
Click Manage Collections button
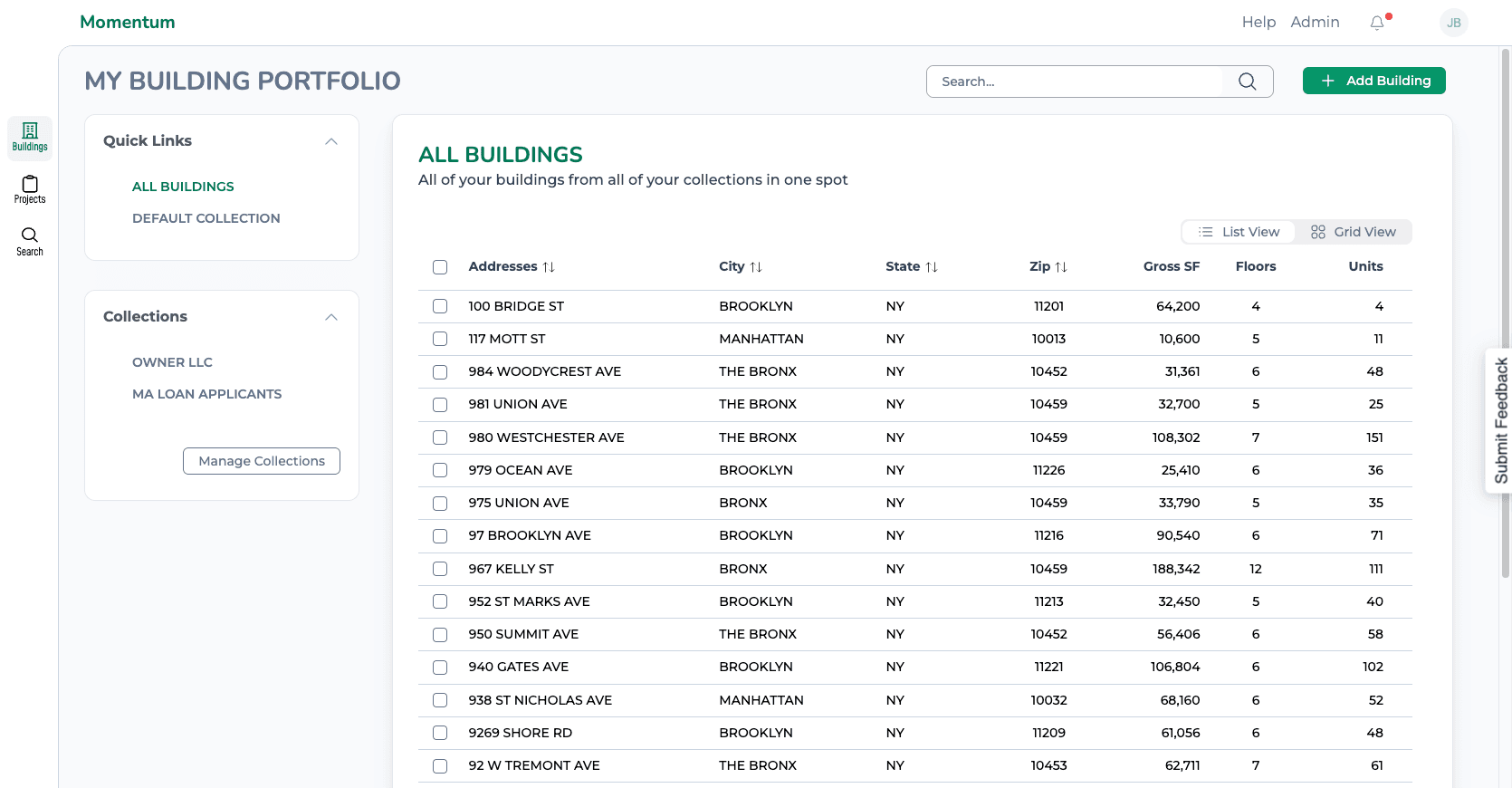(262, 461)
